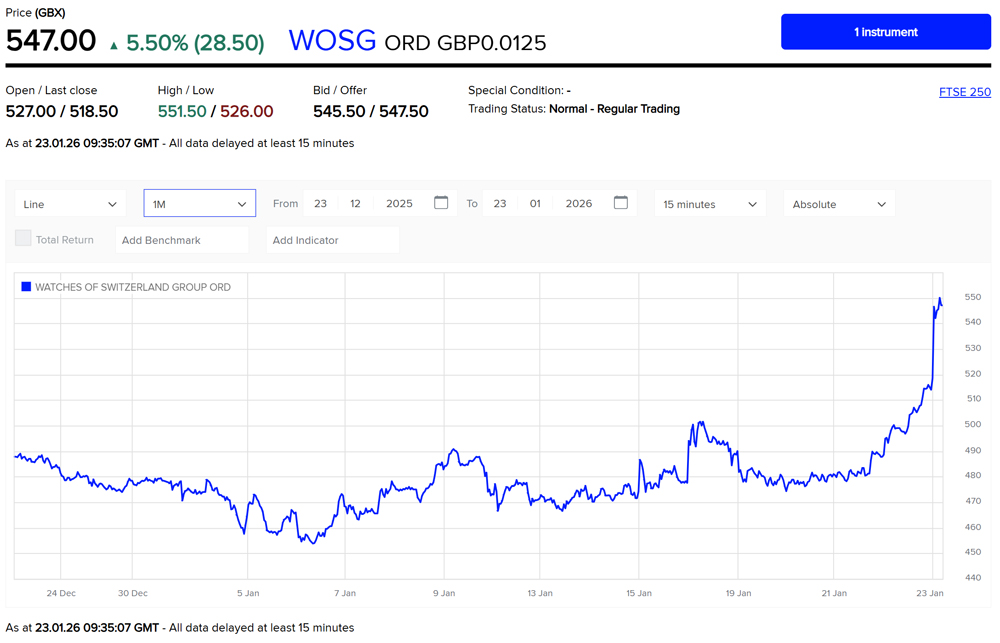Screen dimensions: 1000x643
Task: Click the To year field showing 2026
Action: [578, 203]
